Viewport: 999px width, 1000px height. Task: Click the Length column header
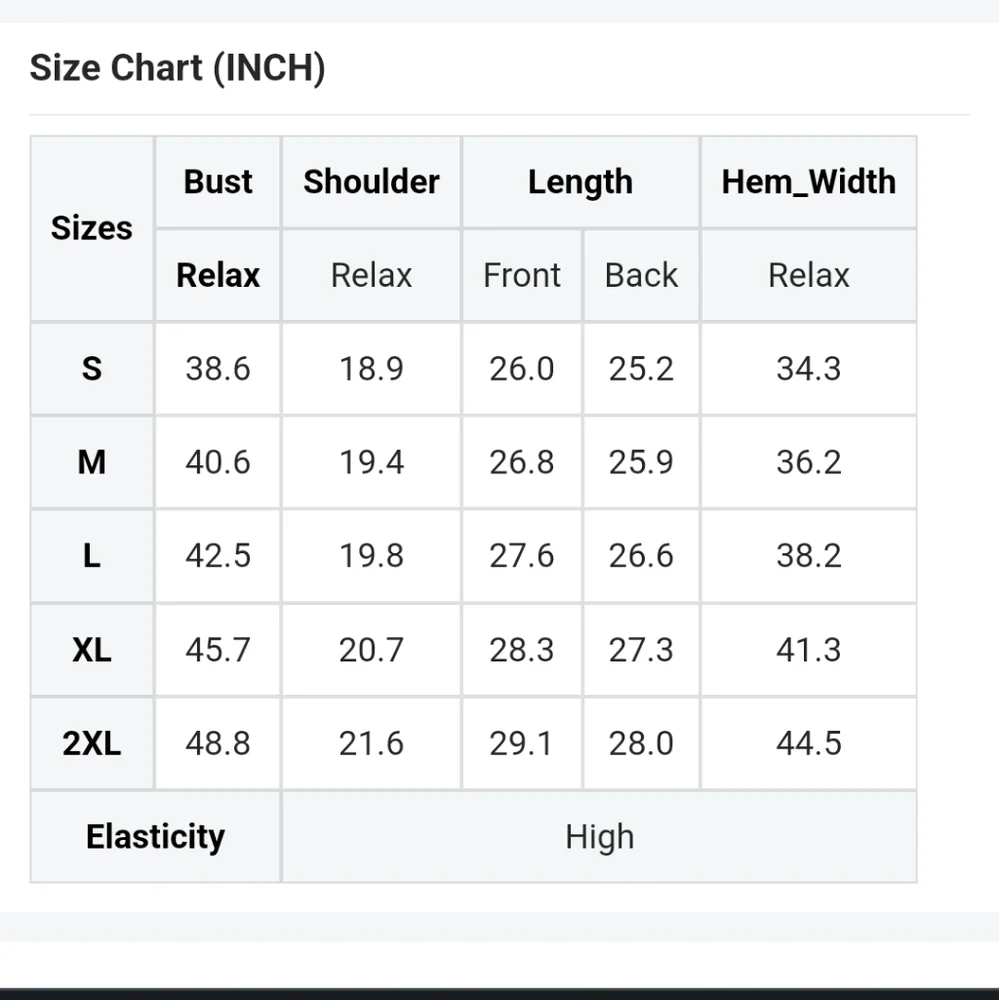click(580, 182)
